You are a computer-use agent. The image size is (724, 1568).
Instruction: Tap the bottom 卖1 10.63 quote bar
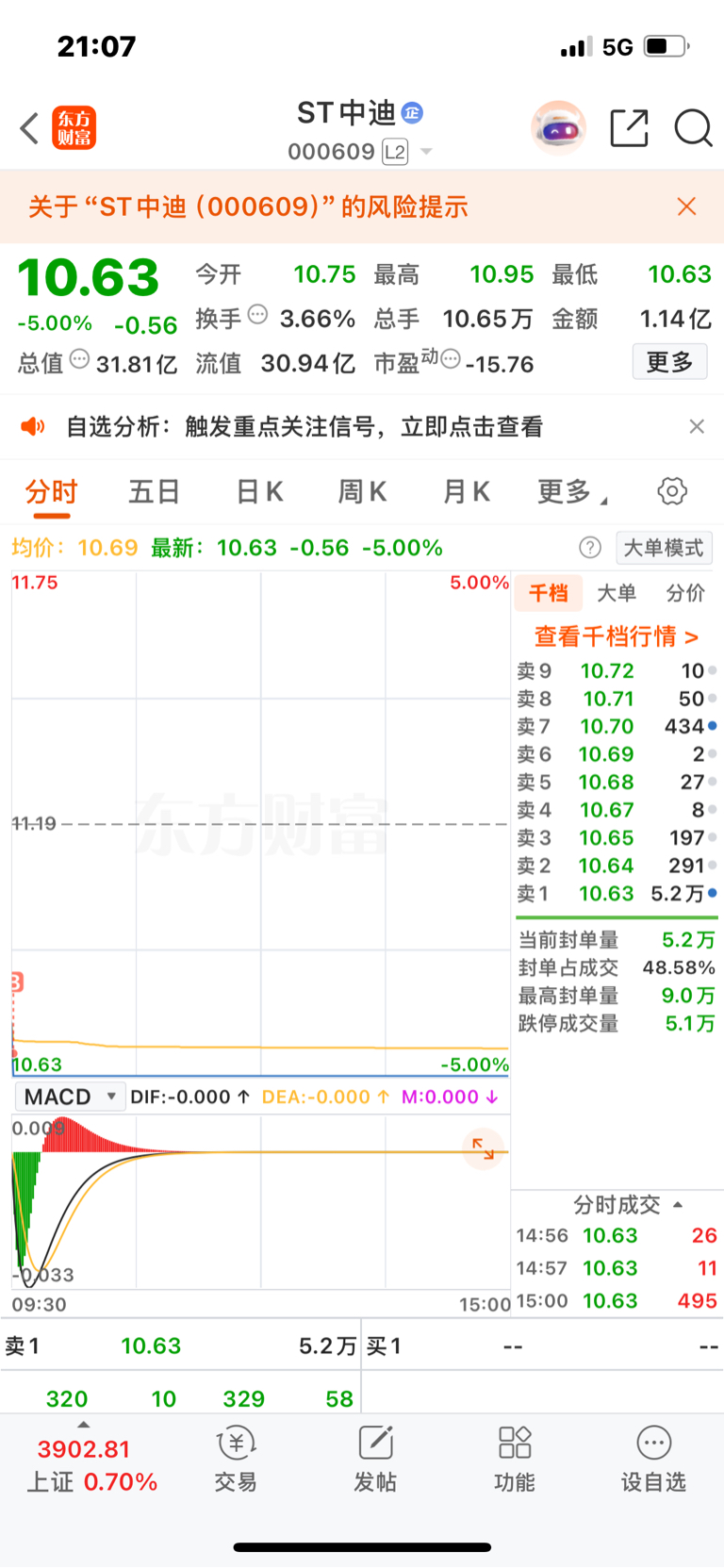[x=180, y=1345]
